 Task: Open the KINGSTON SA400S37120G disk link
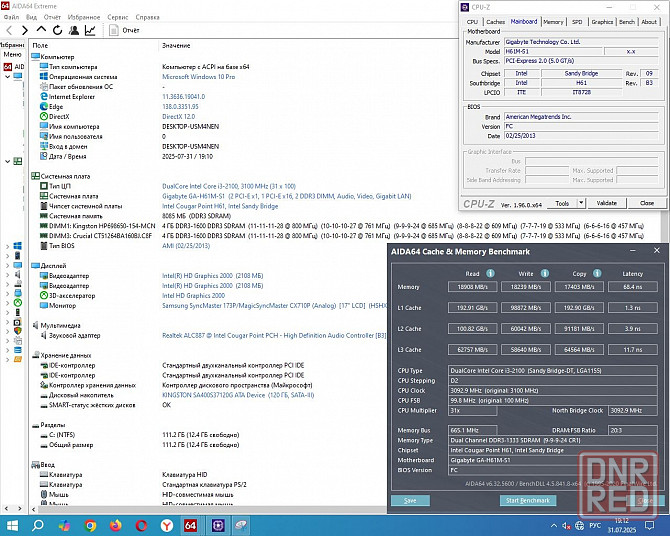238,395
